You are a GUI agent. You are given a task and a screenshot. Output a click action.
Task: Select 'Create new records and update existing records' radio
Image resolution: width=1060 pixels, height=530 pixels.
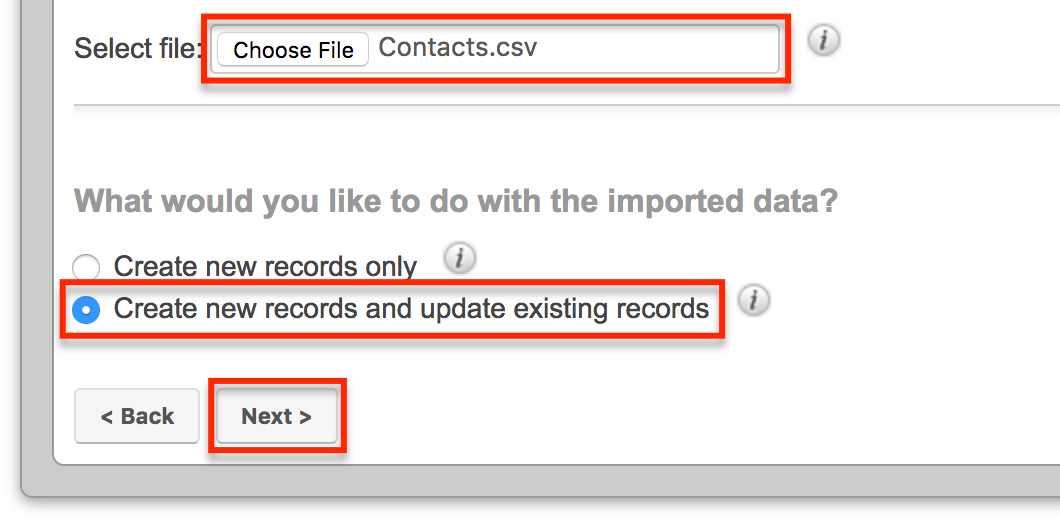87,310
